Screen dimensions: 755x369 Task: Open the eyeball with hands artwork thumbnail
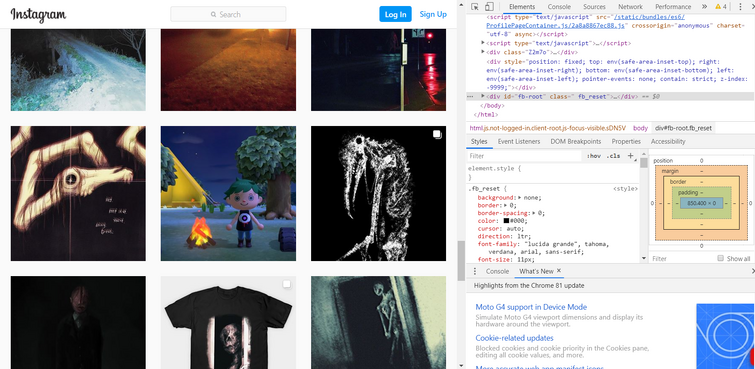(x=78, y=194)
